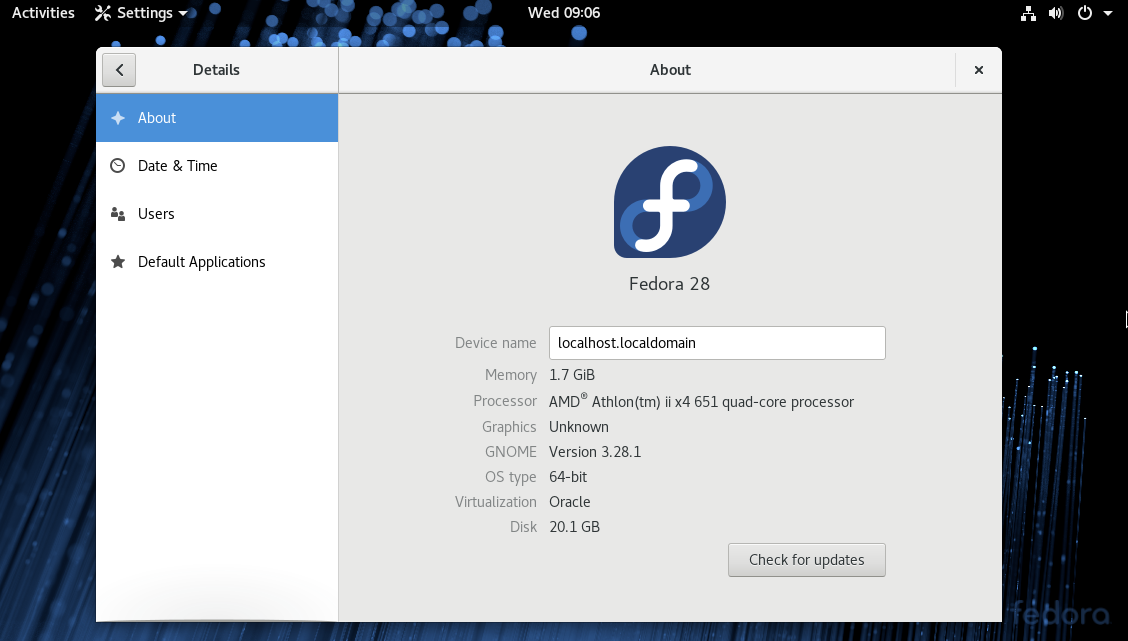
Task: Click the Check for updates button
Action: (806, 560)
